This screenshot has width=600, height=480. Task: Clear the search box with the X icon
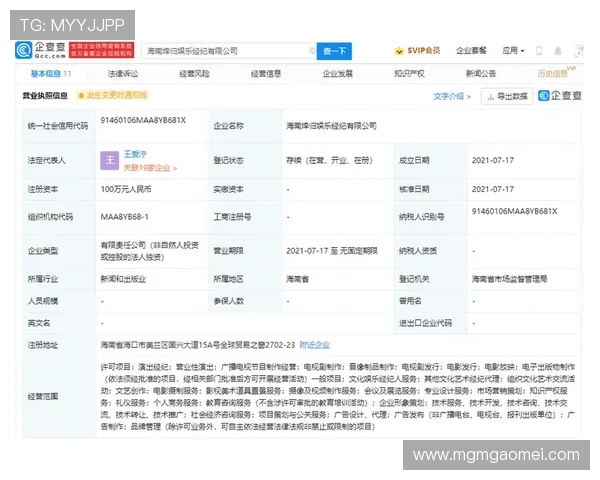tap(312, 51)
